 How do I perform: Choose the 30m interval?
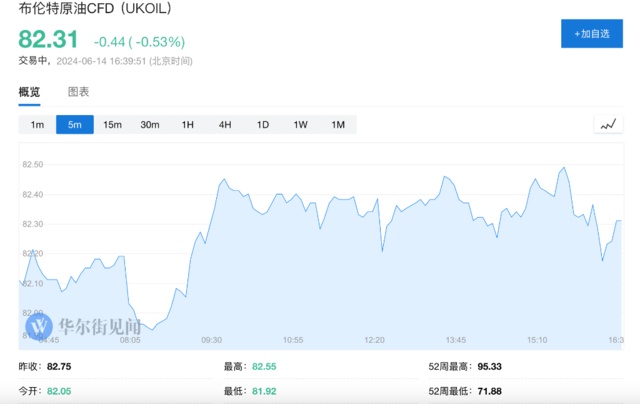[150, 125]
